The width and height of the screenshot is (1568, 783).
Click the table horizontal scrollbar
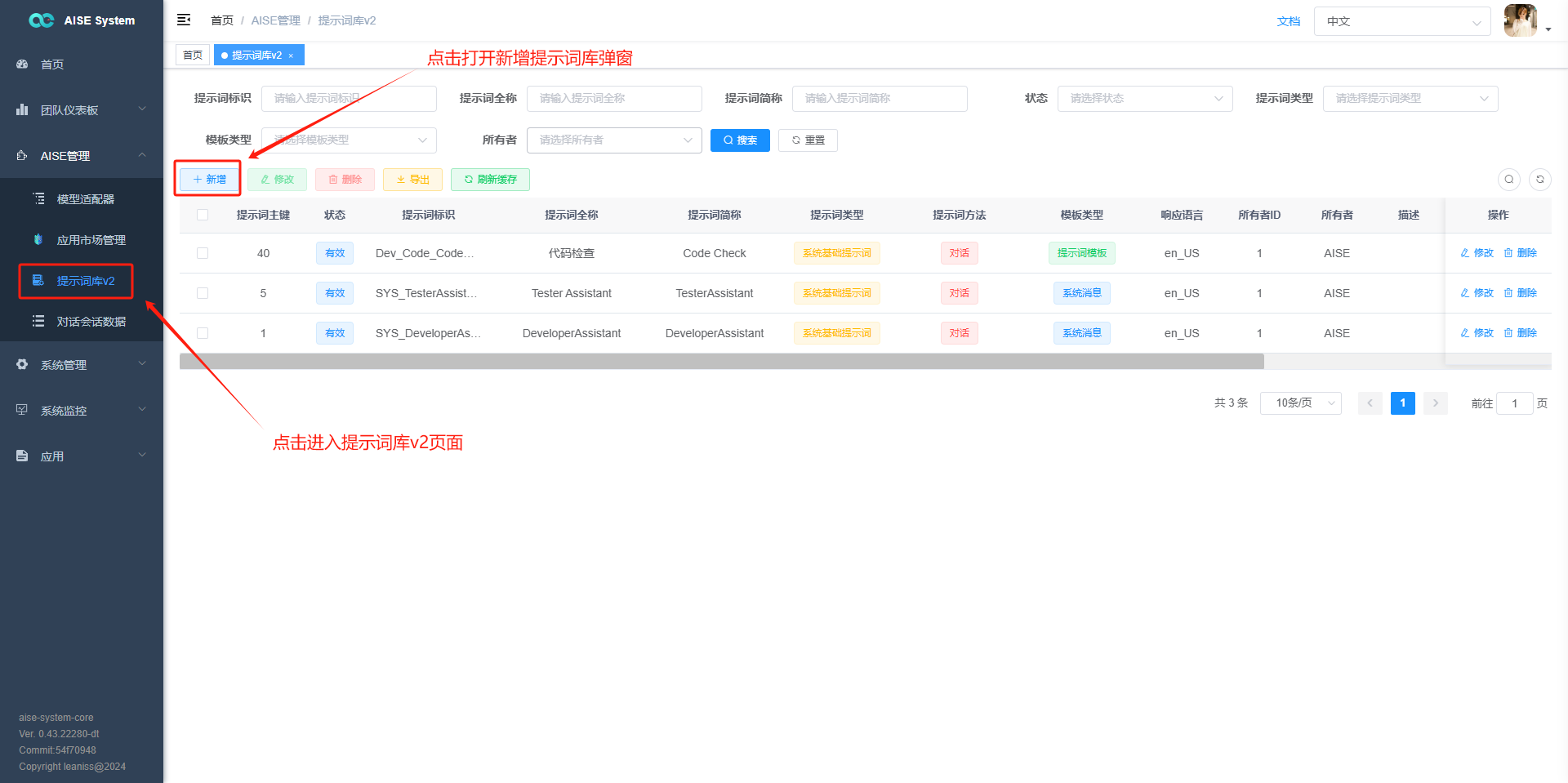[x=722, y=362]
